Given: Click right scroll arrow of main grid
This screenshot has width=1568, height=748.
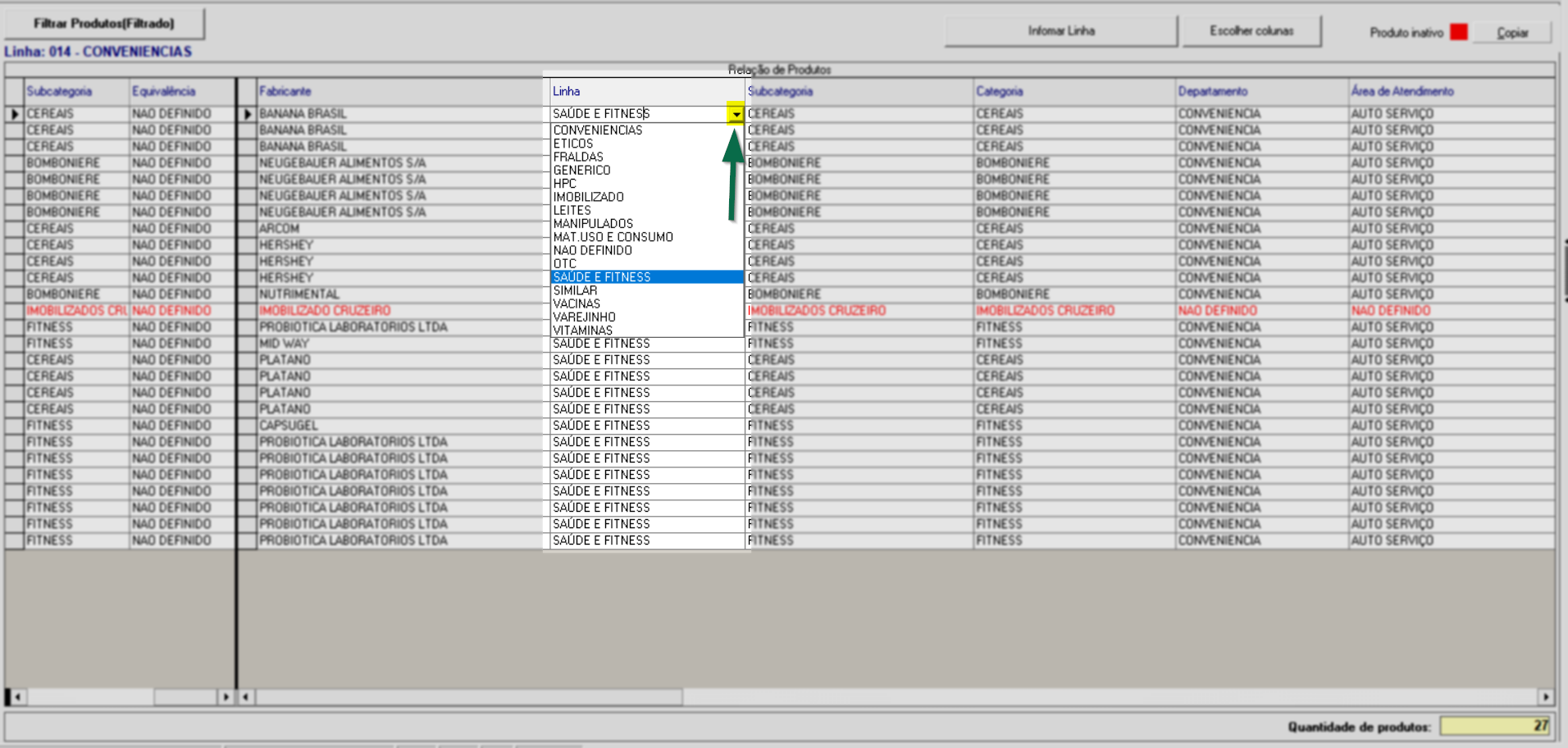Looking at the screenshot, I should click(x=1545, y=697).
